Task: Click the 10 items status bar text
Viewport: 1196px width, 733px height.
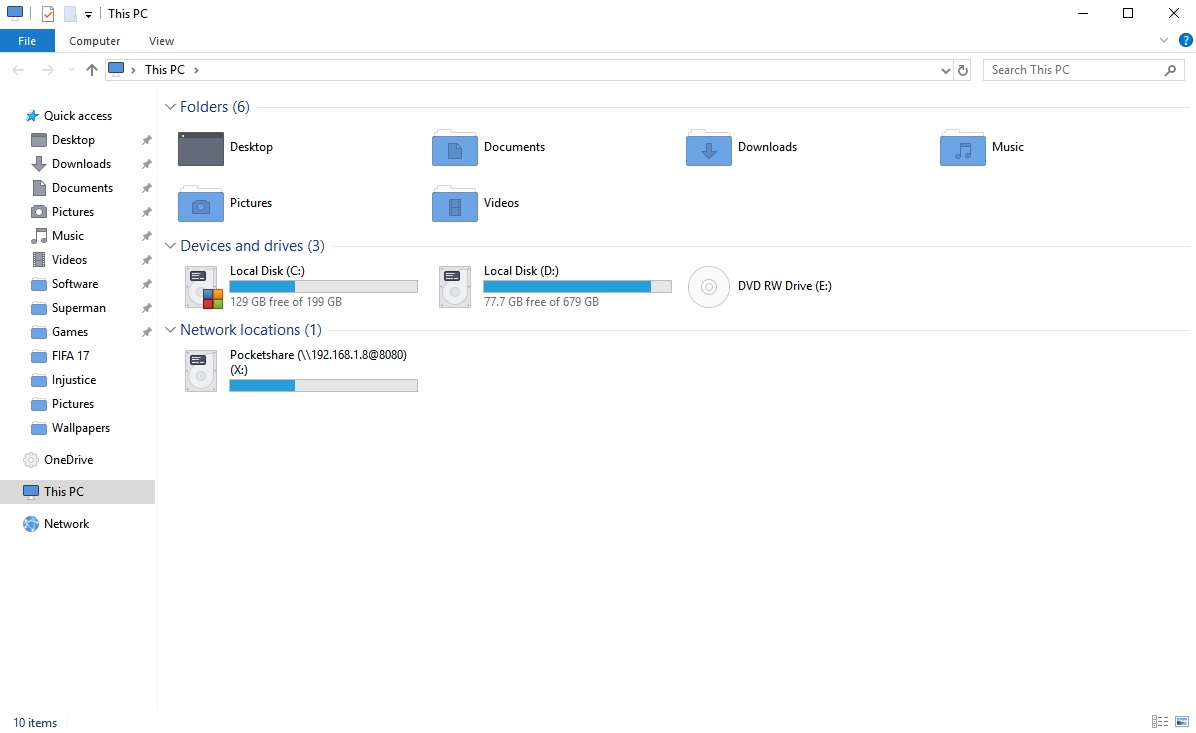Action: (35, 723)
